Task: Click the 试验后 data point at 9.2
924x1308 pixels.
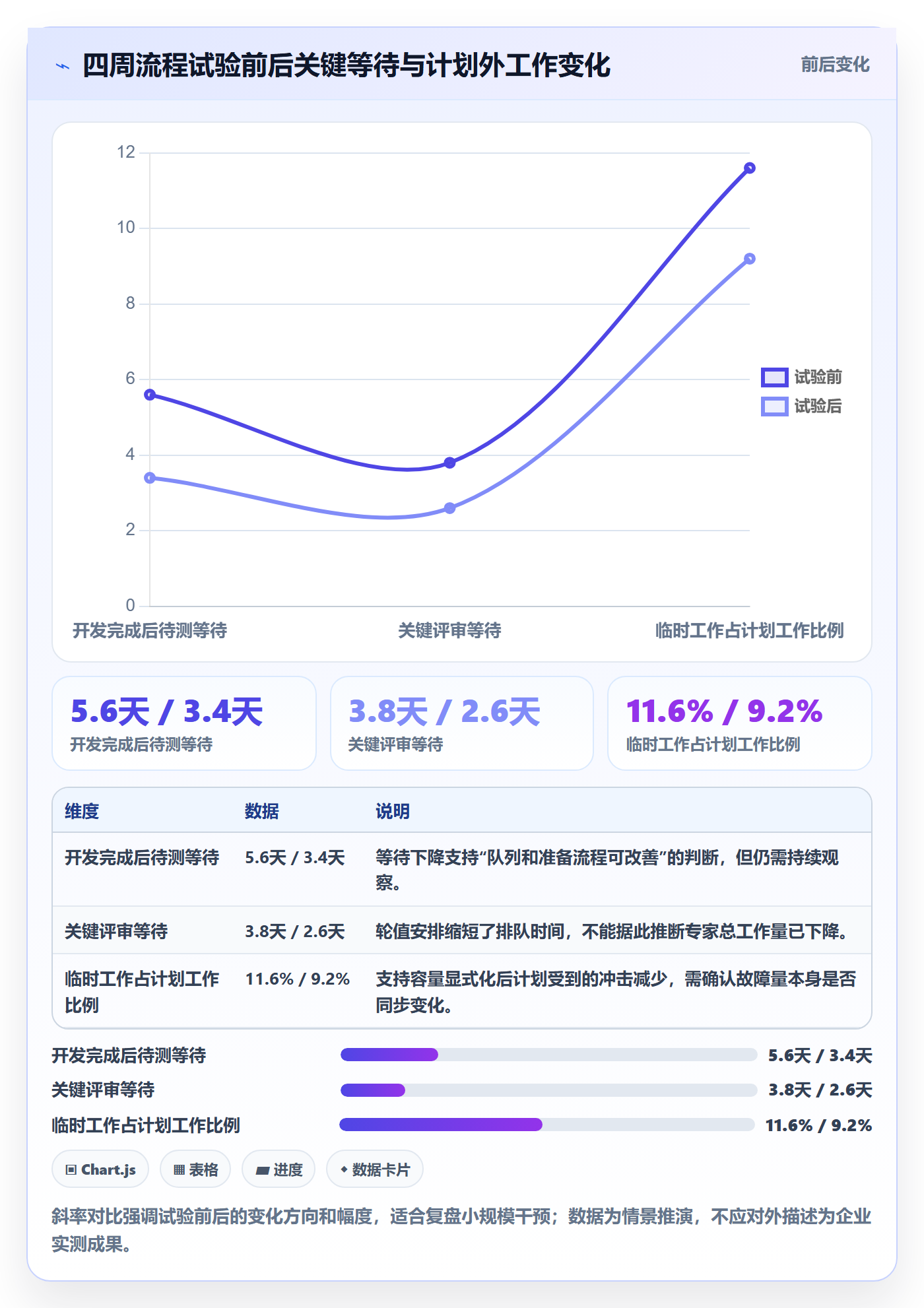Action: (x=749, y=259)
